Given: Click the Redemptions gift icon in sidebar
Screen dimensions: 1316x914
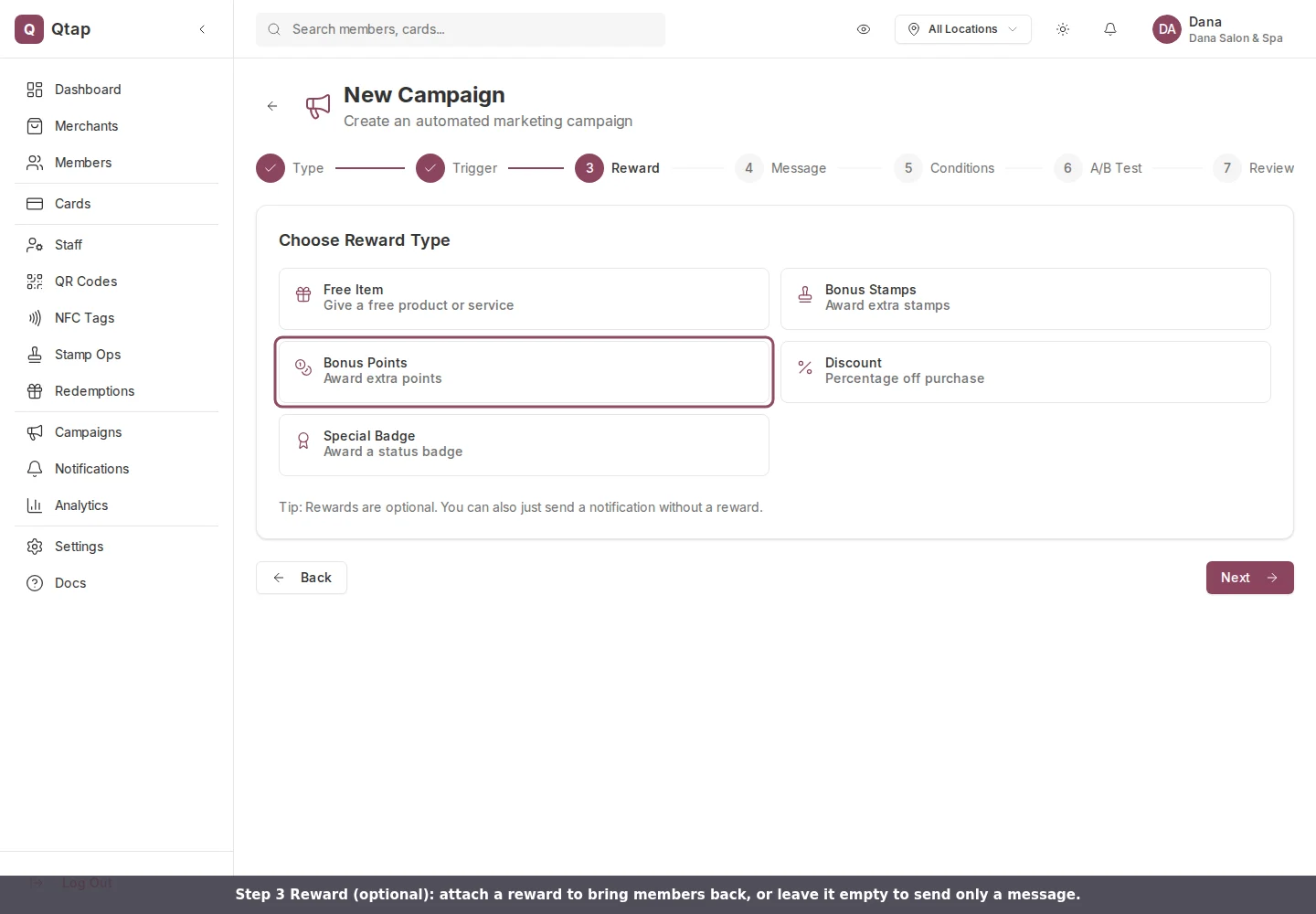Looking at the screenshot, I should (35, 391).
